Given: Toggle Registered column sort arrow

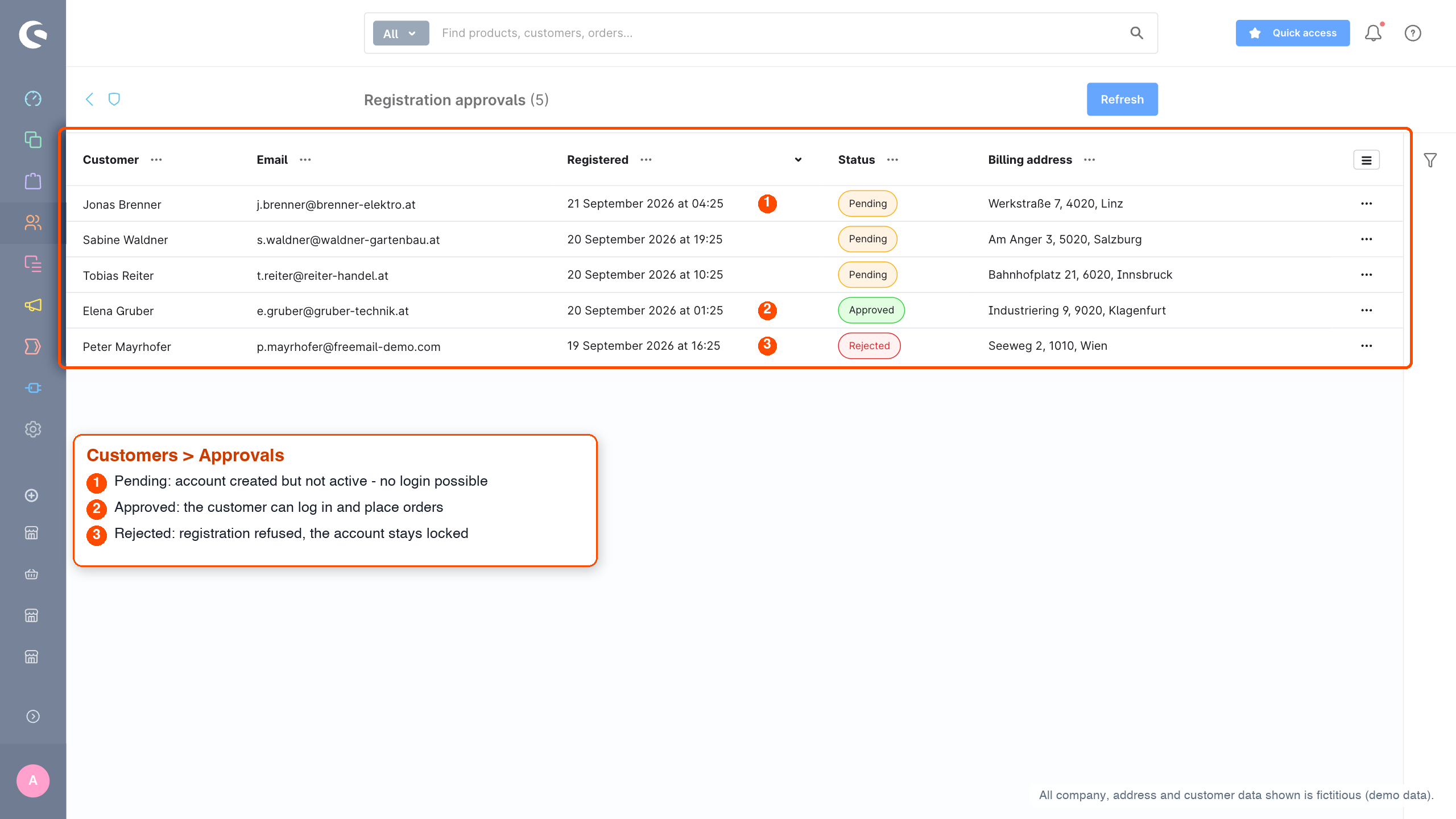Looking at the screenshot, I should point(798,160).
